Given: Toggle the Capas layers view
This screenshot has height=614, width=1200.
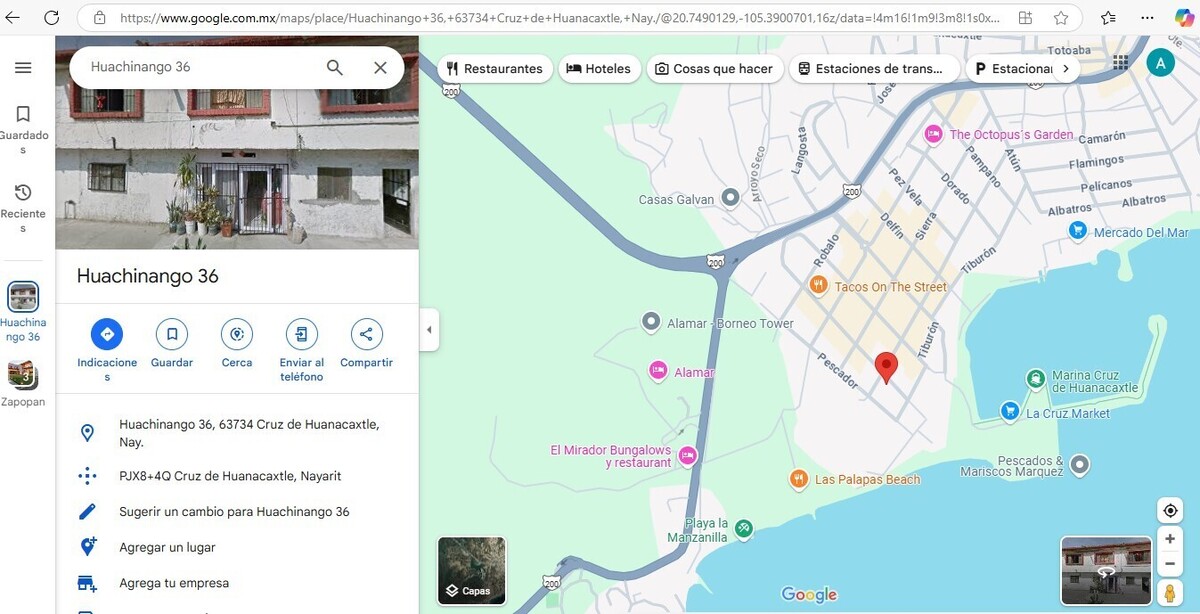Looking at the screenshot, I should click(x=472, y=572).
